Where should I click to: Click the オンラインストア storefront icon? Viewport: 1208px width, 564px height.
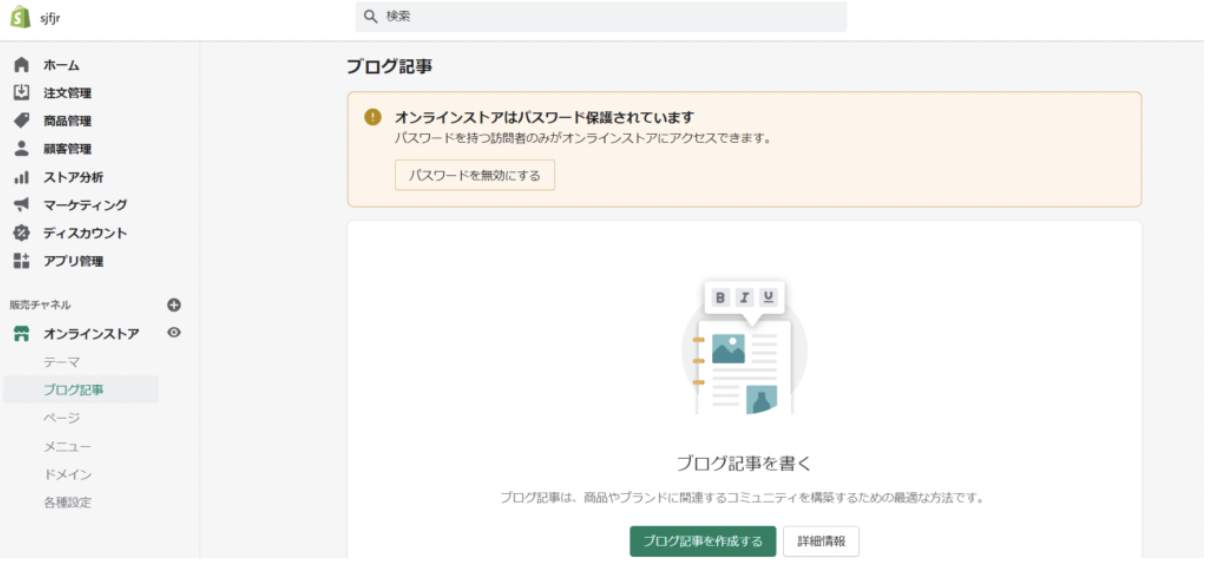pyautogui.click(x=21, y=334)
